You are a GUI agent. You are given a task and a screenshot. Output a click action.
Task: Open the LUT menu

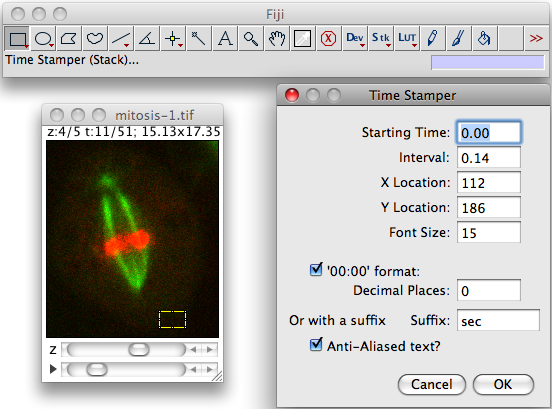pos(407,38)
